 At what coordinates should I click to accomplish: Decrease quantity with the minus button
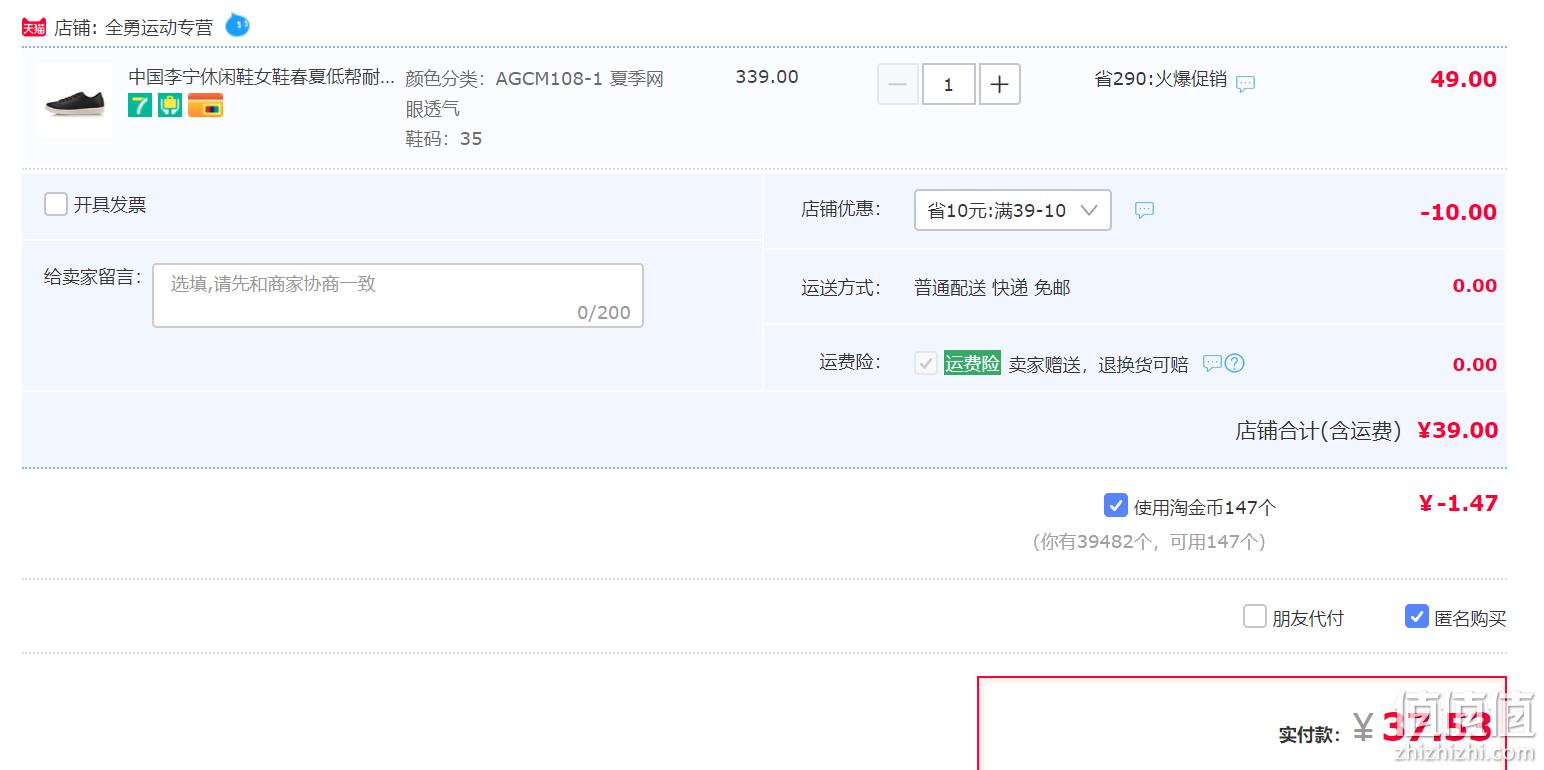[897, 84]
